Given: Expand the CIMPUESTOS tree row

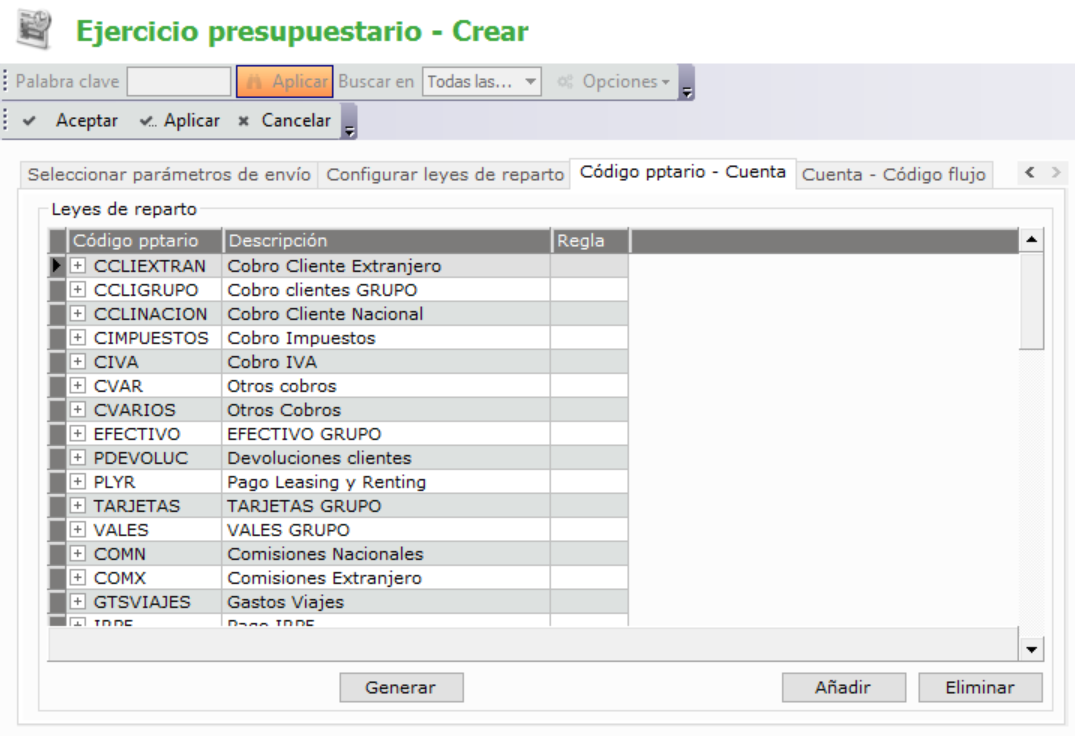Looking at the screenshot, I should (x=78, y=338).
